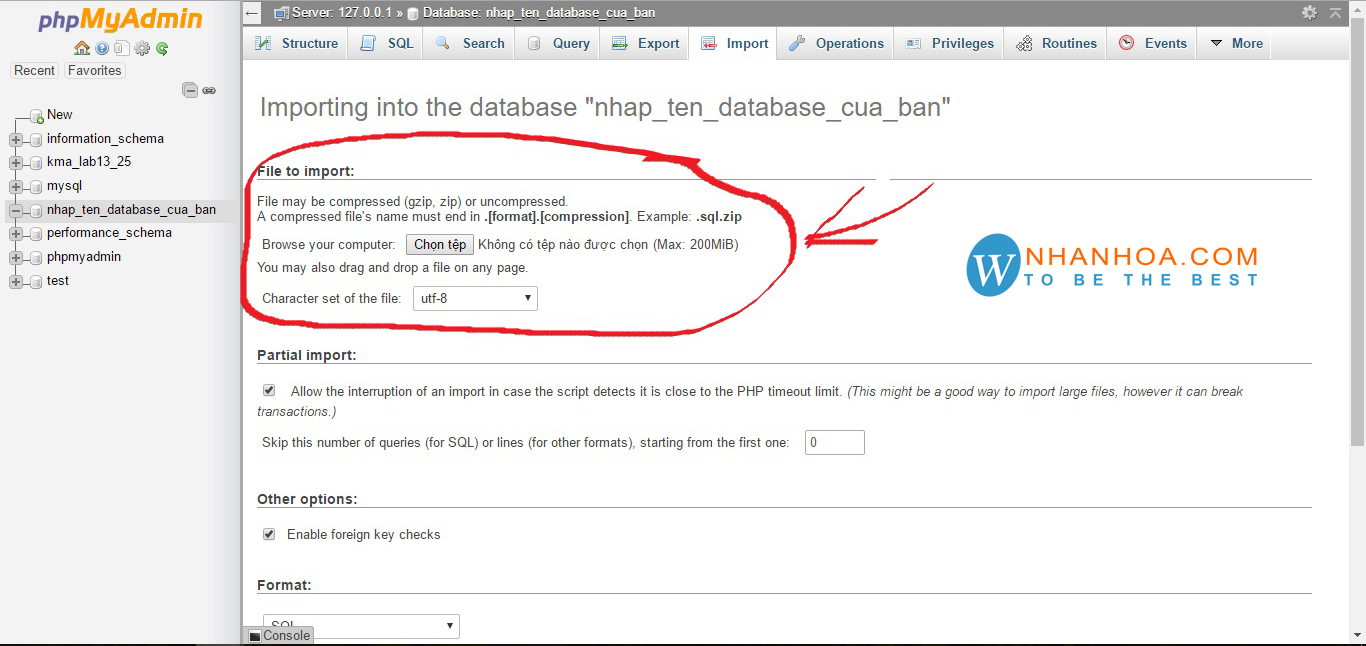Open the SQL format dropdown
Screen dimensions: 1366x646
click(360, 625)
